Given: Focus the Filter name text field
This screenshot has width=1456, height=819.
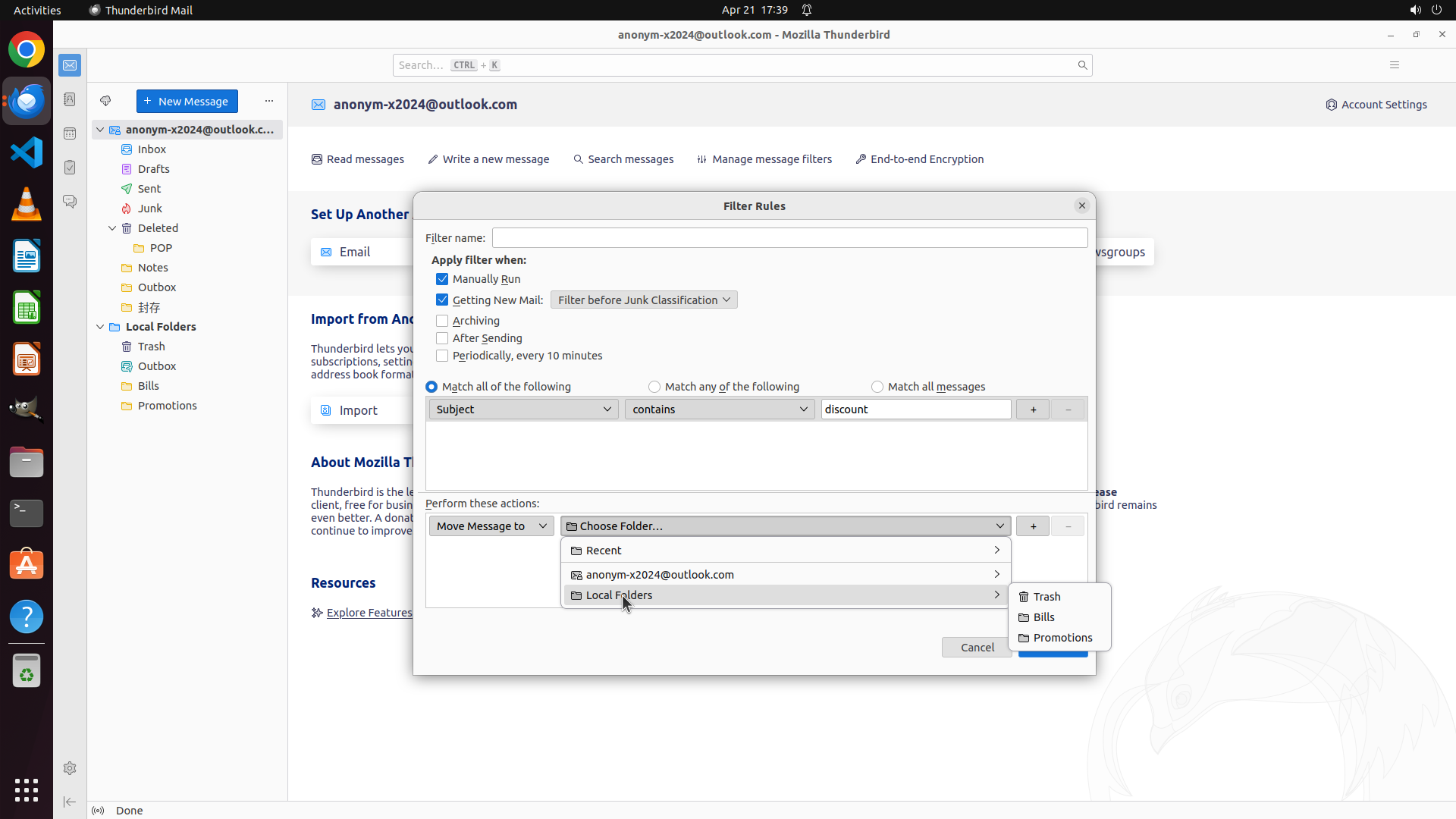Looking at the screenshot, I should click(789, 238).
